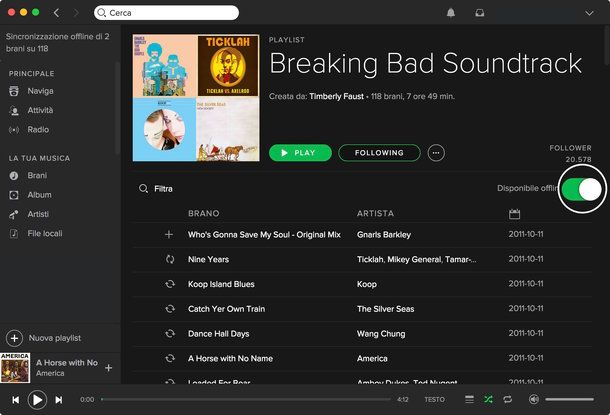The height and width of the screenshot is (415, 610).
Task: Create a Nuova playlist
Action: [44, 338]
